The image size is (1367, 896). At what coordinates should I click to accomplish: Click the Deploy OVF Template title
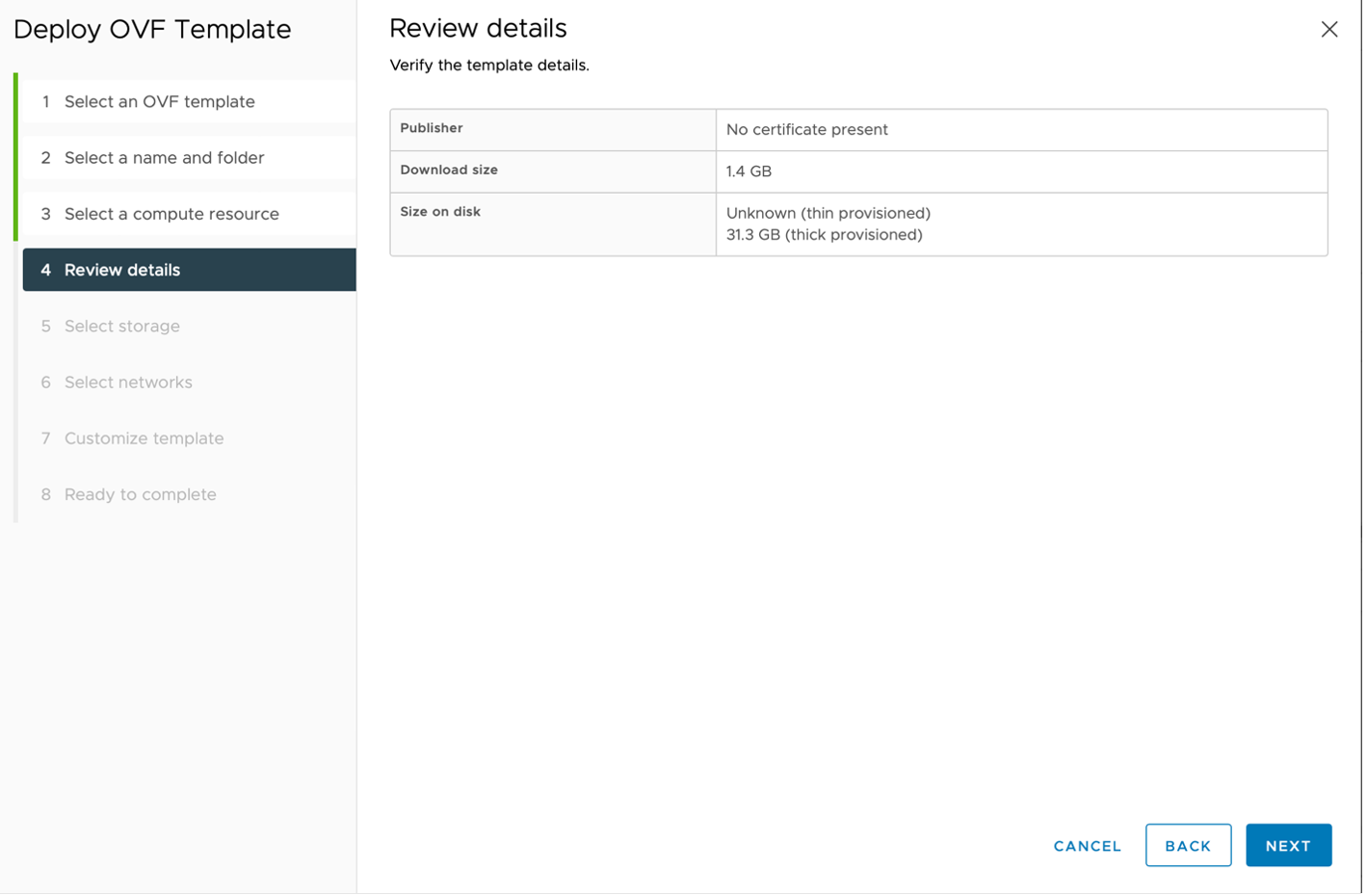click(x=152, y=30)
